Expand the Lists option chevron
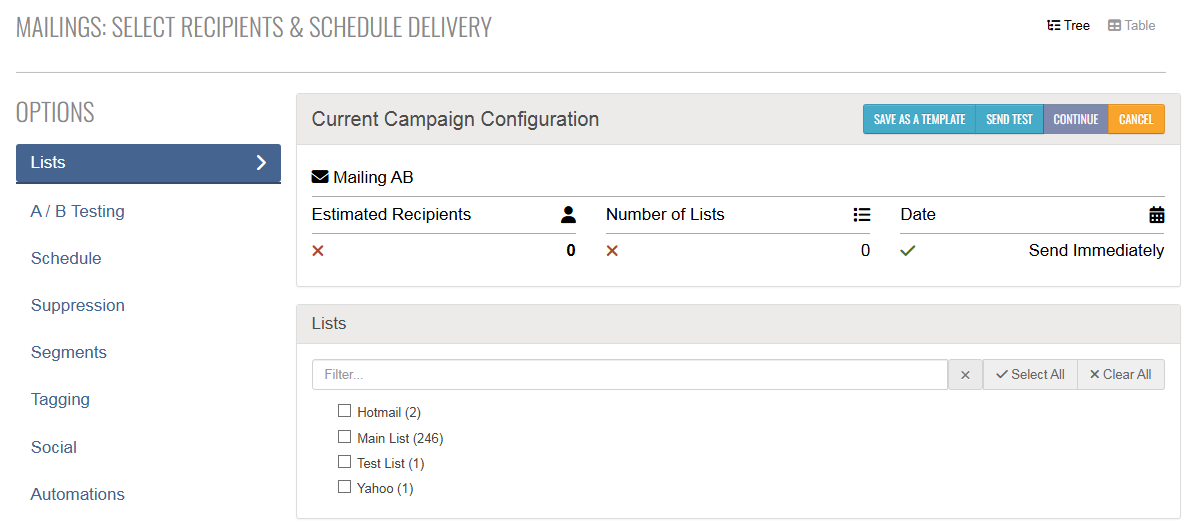 (x=261, y=163)
